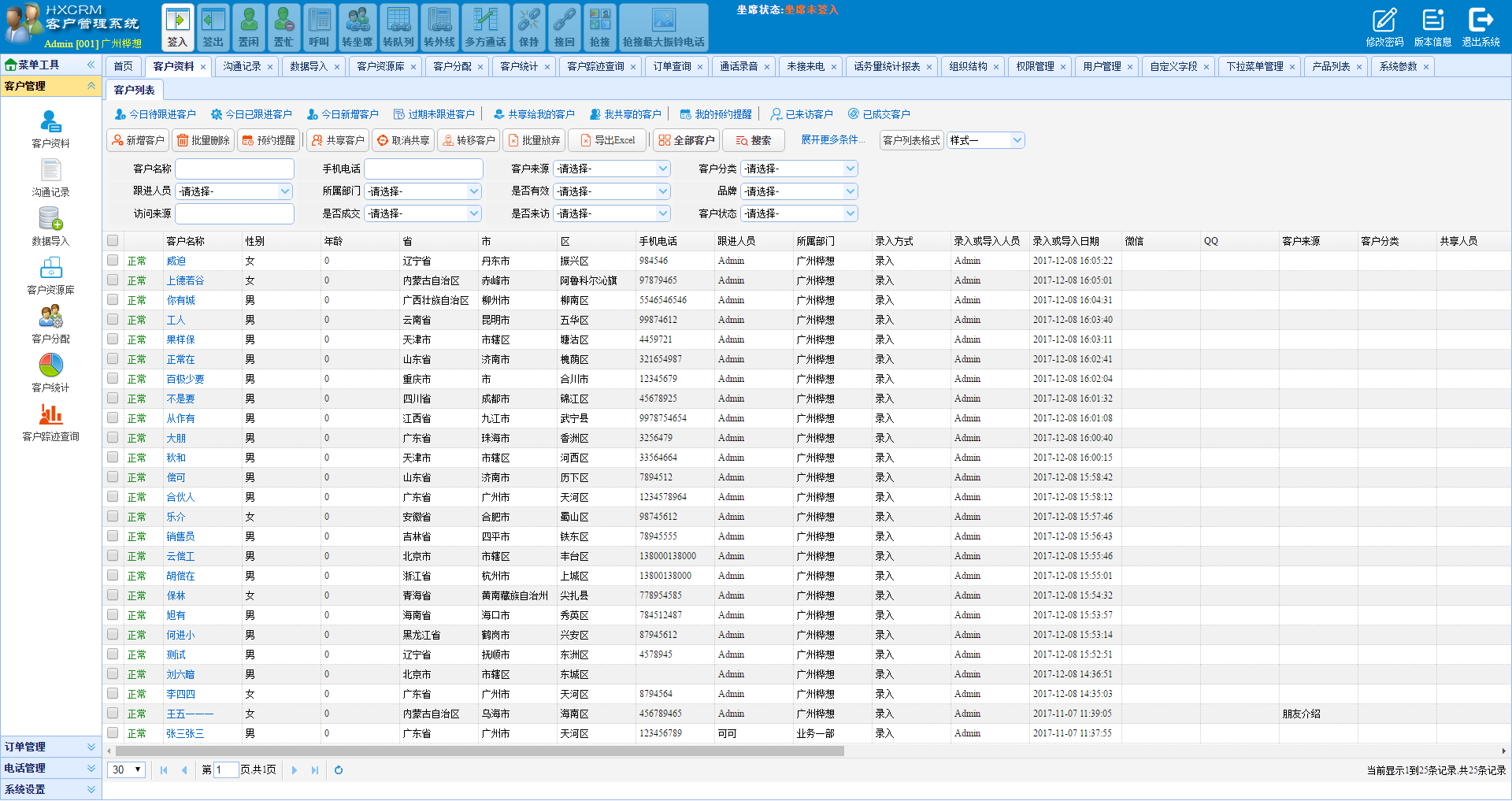Click the 签入 sign-in toolbar icon

coord(178,27)
